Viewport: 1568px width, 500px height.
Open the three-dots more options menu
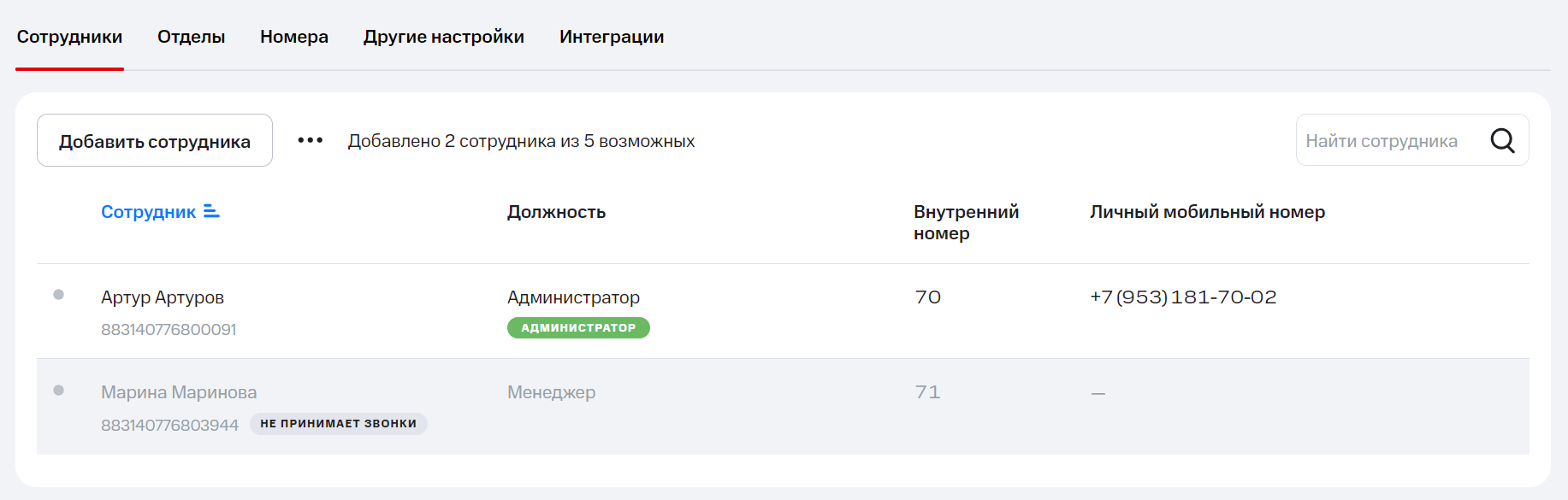coord(311,140)
